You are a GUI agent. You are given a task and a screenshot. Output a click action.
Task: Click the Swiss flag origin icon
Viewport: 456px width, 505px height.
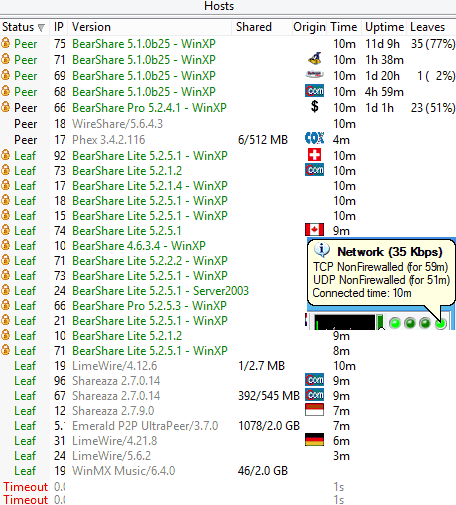coord(314,155)
